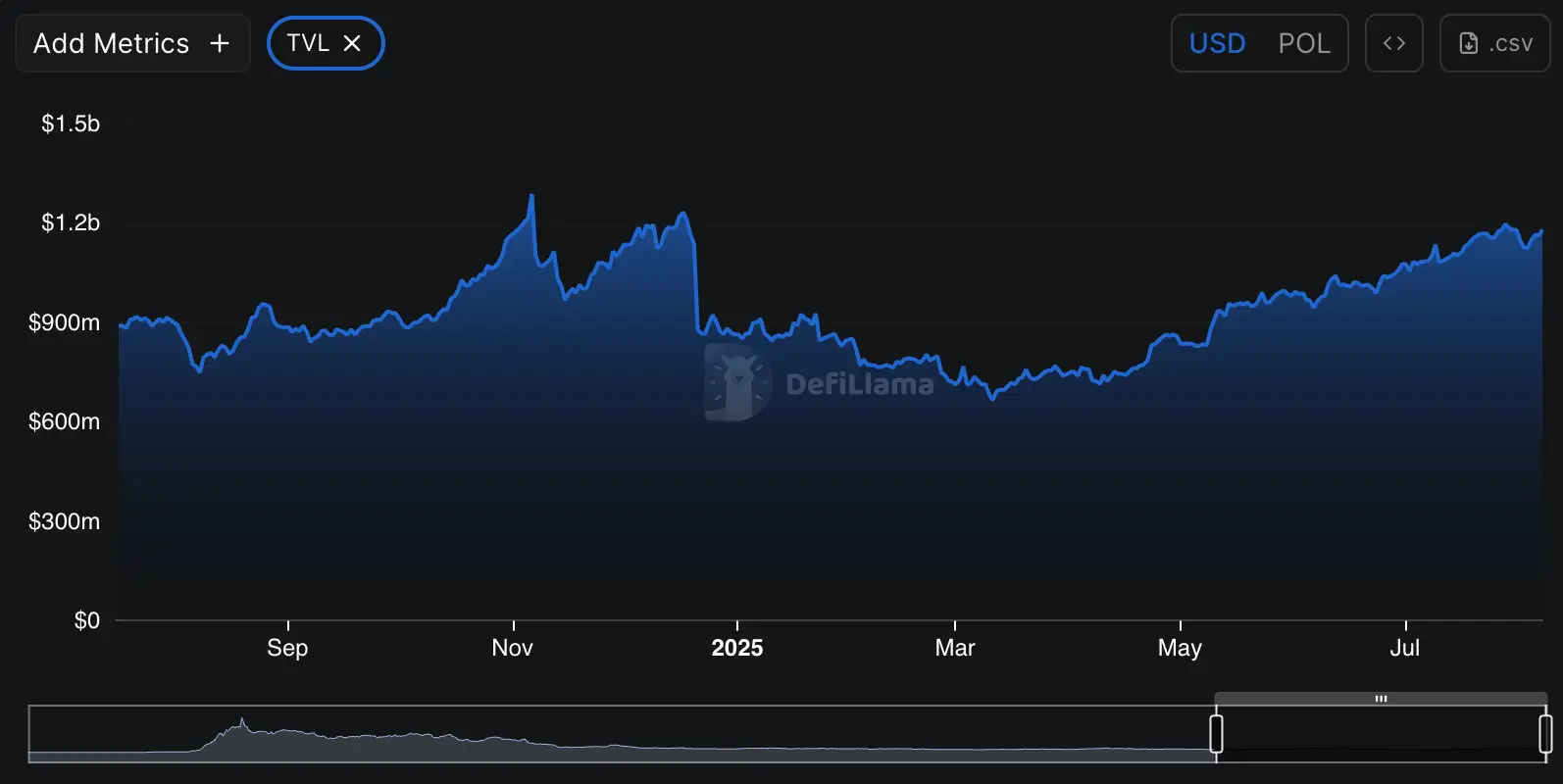This screenshot has width=1563, height=784.
Task: Click the Jul x-axis label
Action: point(1405,648)
